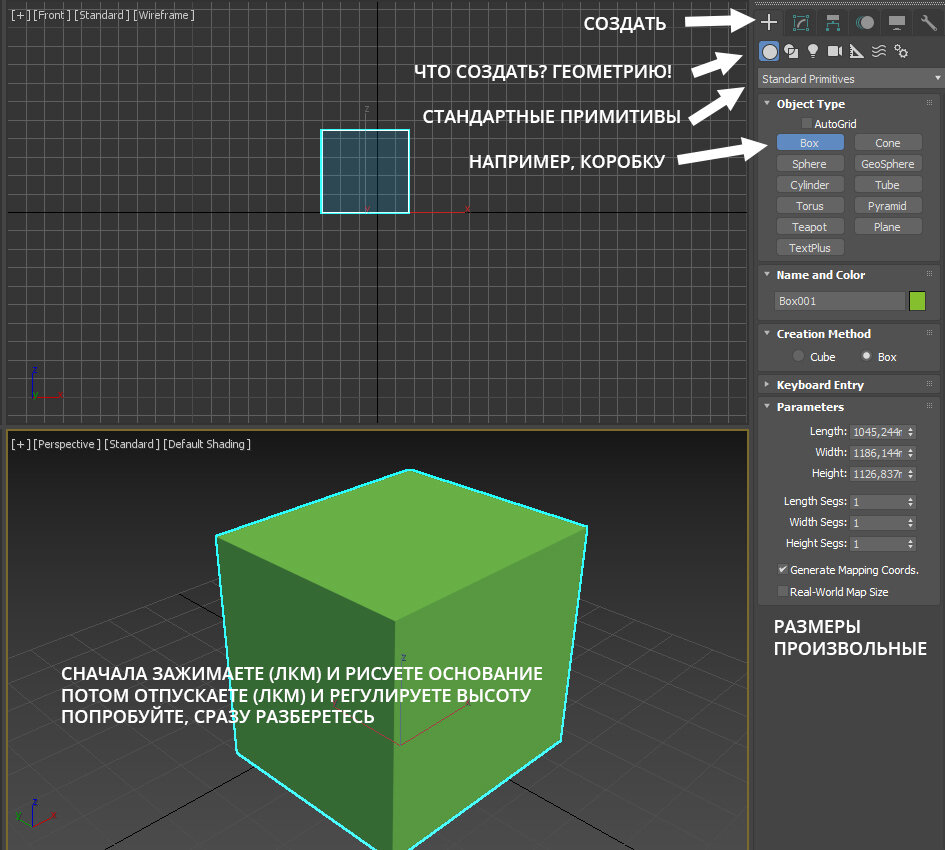Click the Length Segs spinner arrows
This screenshot has height=850, width=945.
click(x=911, y=502)
